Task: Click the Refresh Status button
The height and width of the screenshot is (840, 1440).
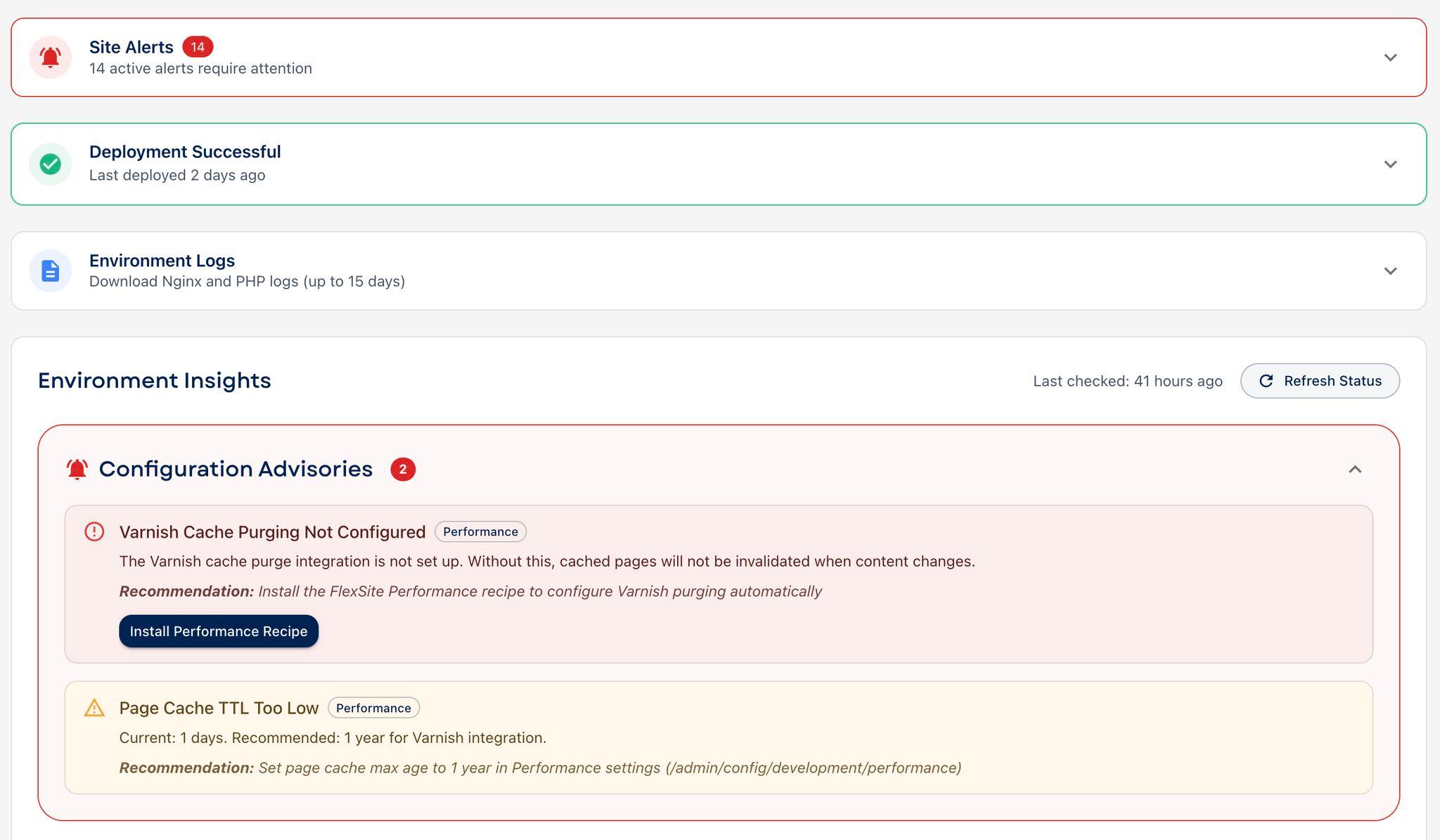Action: pyautogui.click(x=1320, y=380)
